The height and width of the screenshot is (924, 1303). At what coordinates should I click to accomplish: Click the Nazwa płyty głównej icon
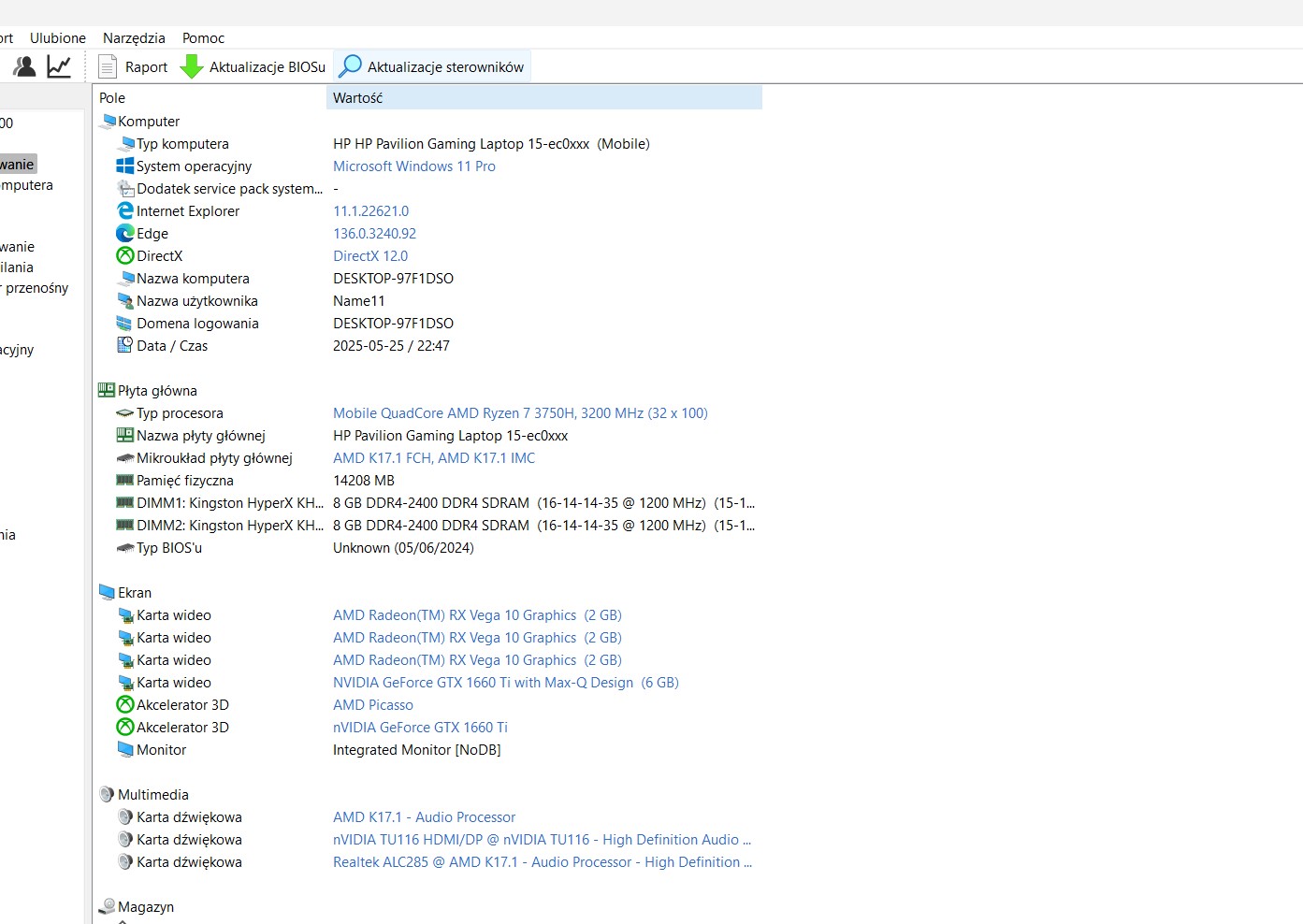tap(125, 436)
